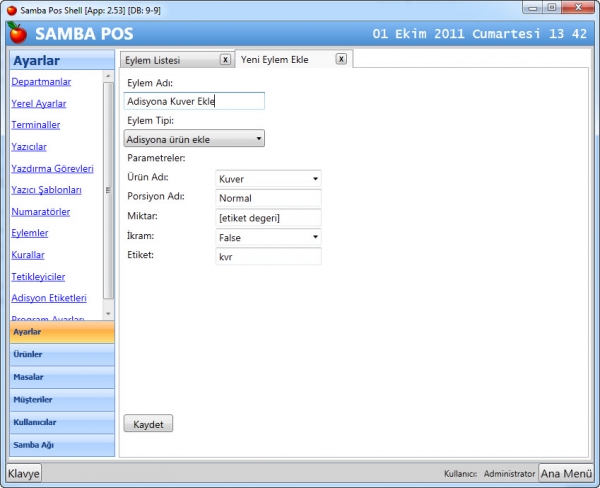Click the Kaydet button
Image resolution: width=600 pixels, height=488 pixels.
point(148,424)
